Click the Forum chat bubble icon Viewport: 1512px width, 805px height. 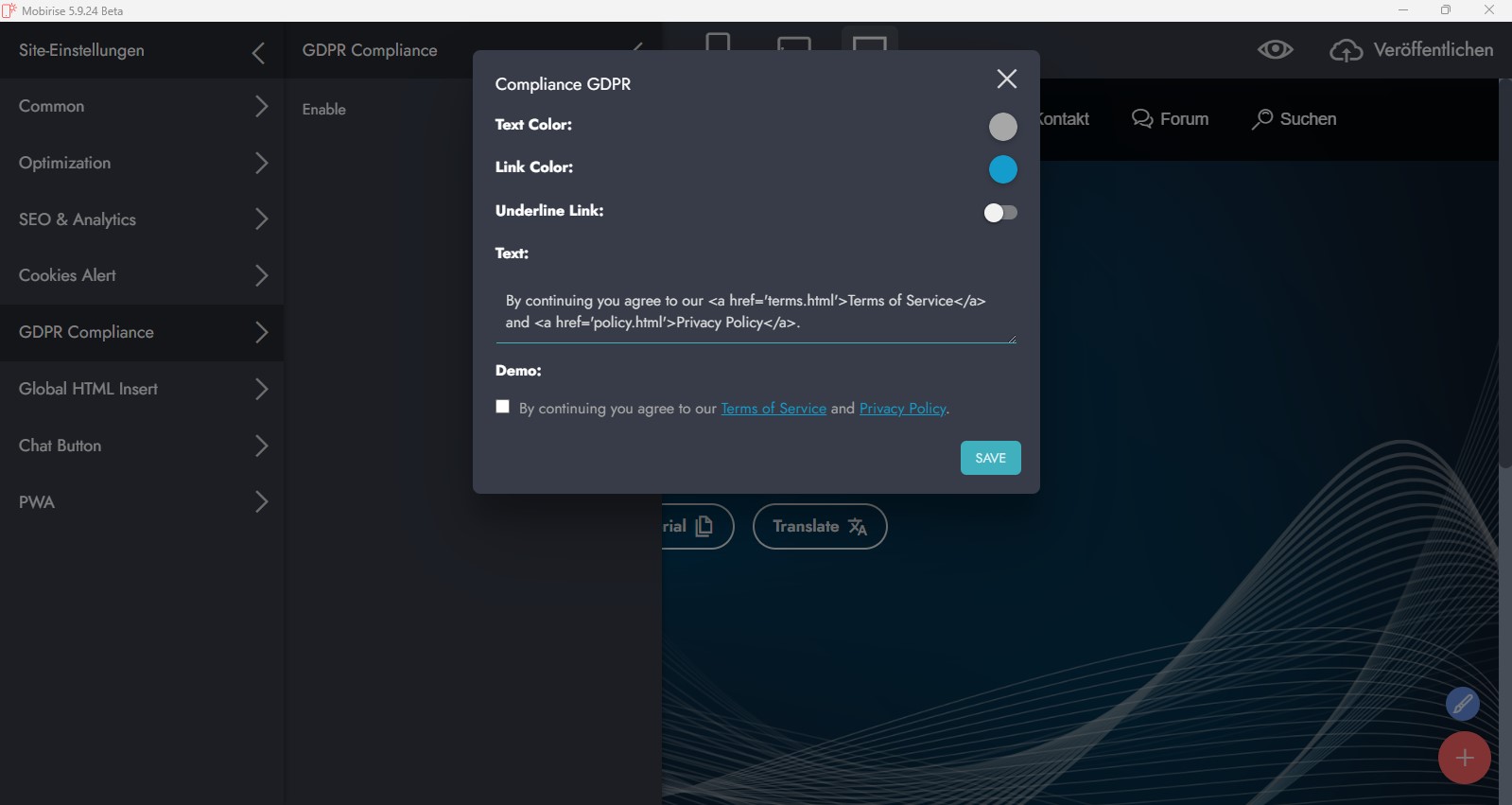pos(1142,119)
